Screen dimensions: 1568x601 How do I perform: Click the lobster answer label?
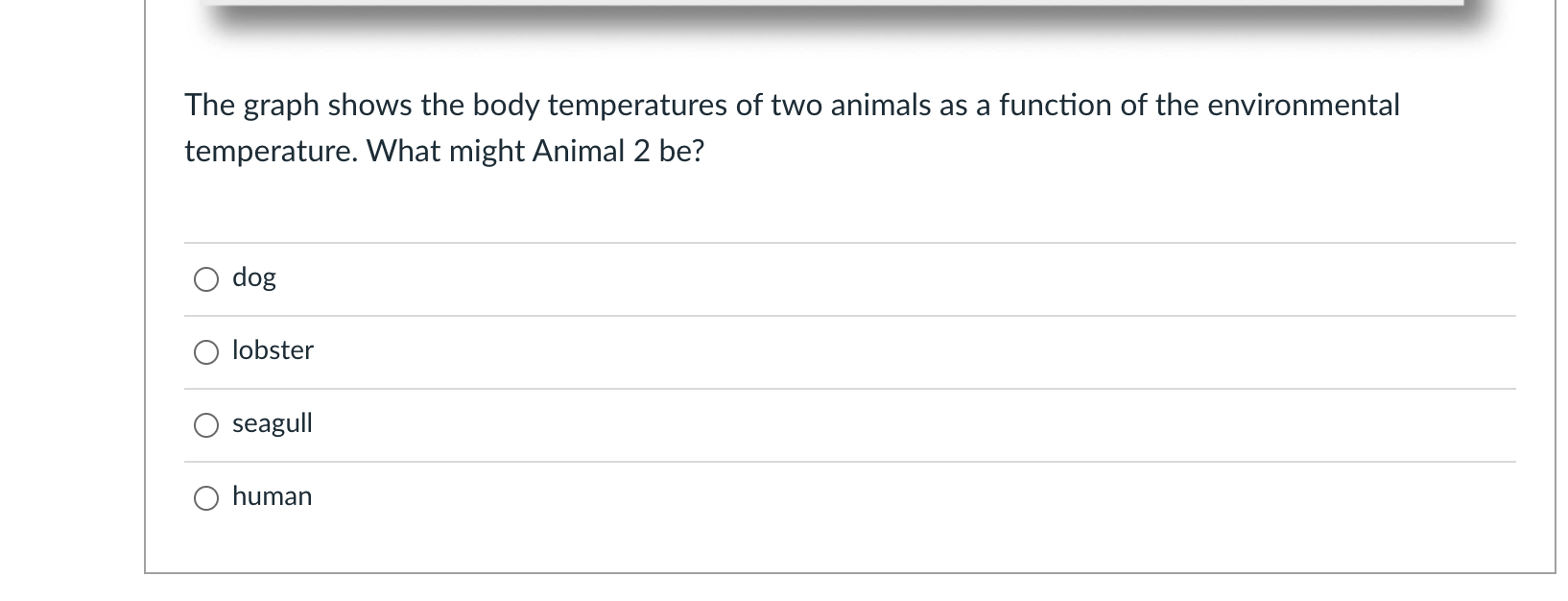(x=273, y=351)
